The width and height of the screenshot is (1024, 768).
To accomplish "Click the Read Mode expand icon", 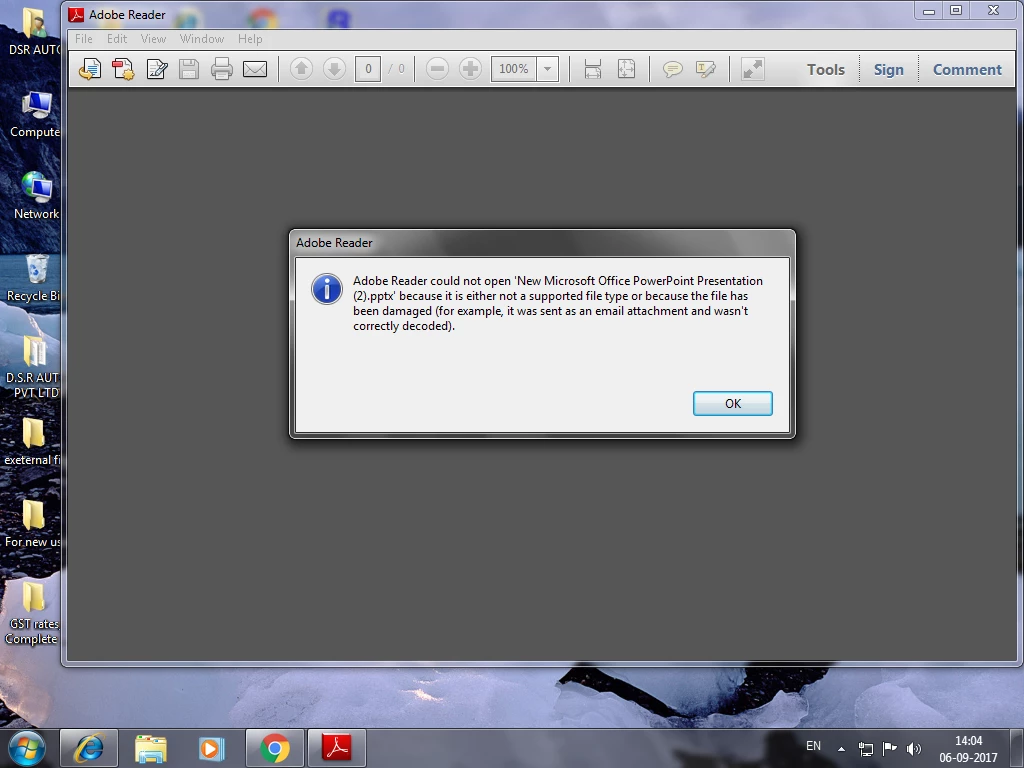I will (x=752, y=69).
